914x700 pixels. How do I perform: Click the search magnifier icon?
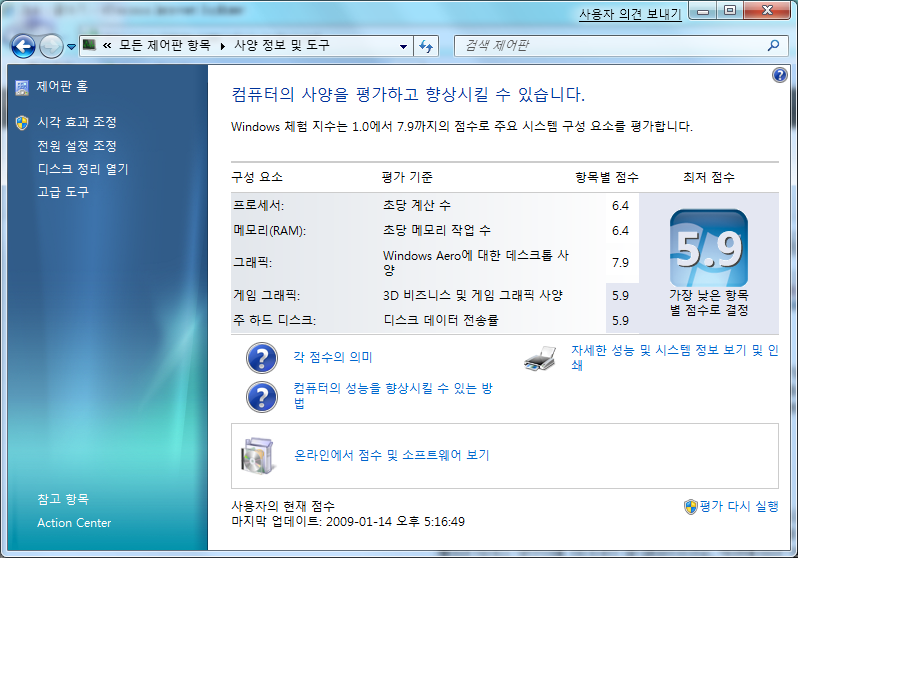pyautogui.click(x=774, y=45)
